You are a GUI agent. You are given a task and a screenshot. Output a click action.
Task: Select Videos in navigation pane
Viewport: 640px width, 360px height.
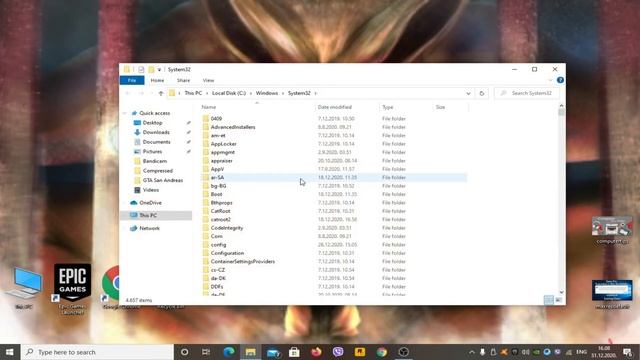[x=151, y=190]
